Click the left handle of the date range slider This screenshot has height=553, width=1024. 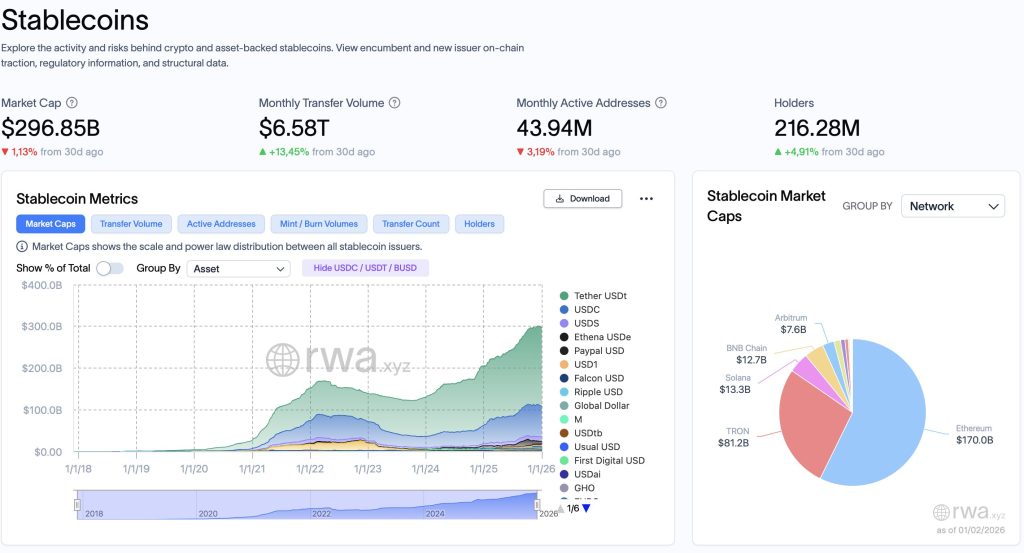coord(77,506)
